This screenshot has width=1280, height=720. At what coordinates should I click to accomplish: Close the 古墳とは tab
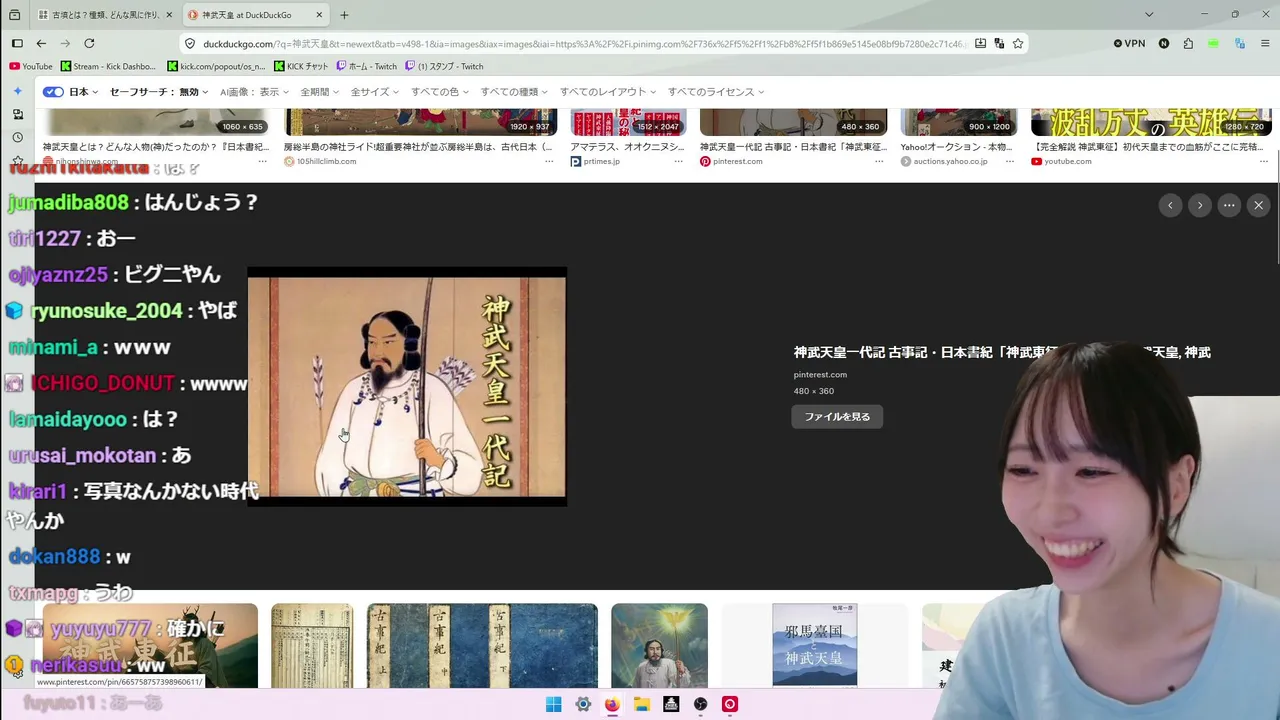point(168,15)
